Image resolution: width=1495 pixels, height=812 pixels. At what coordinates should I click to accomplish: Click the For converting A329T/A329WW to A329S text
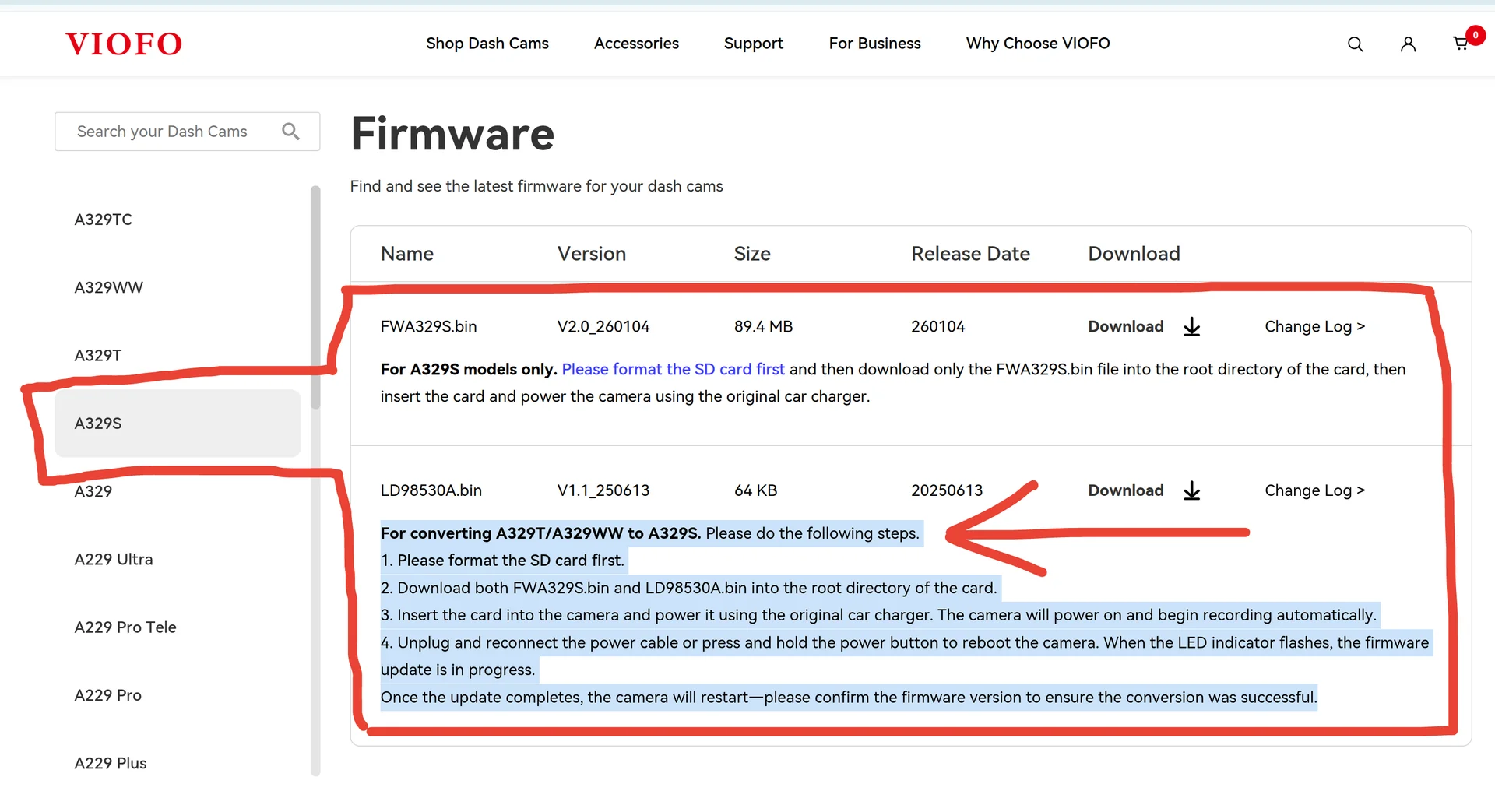point(541,533)
